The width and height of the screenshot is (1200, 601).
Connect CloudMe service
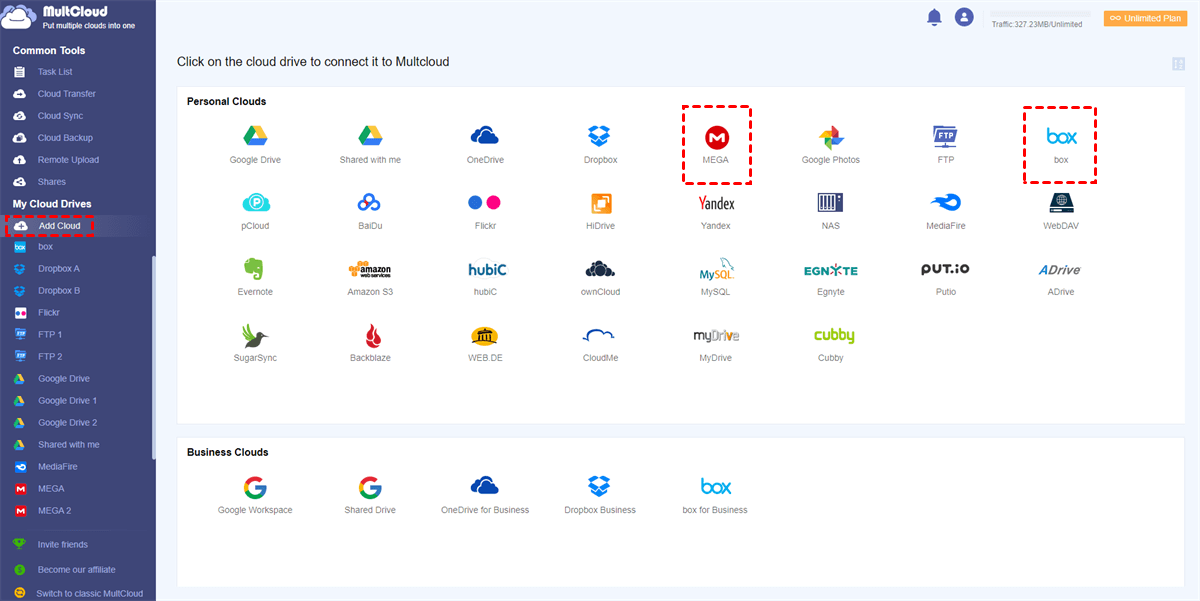coord(600,343)
